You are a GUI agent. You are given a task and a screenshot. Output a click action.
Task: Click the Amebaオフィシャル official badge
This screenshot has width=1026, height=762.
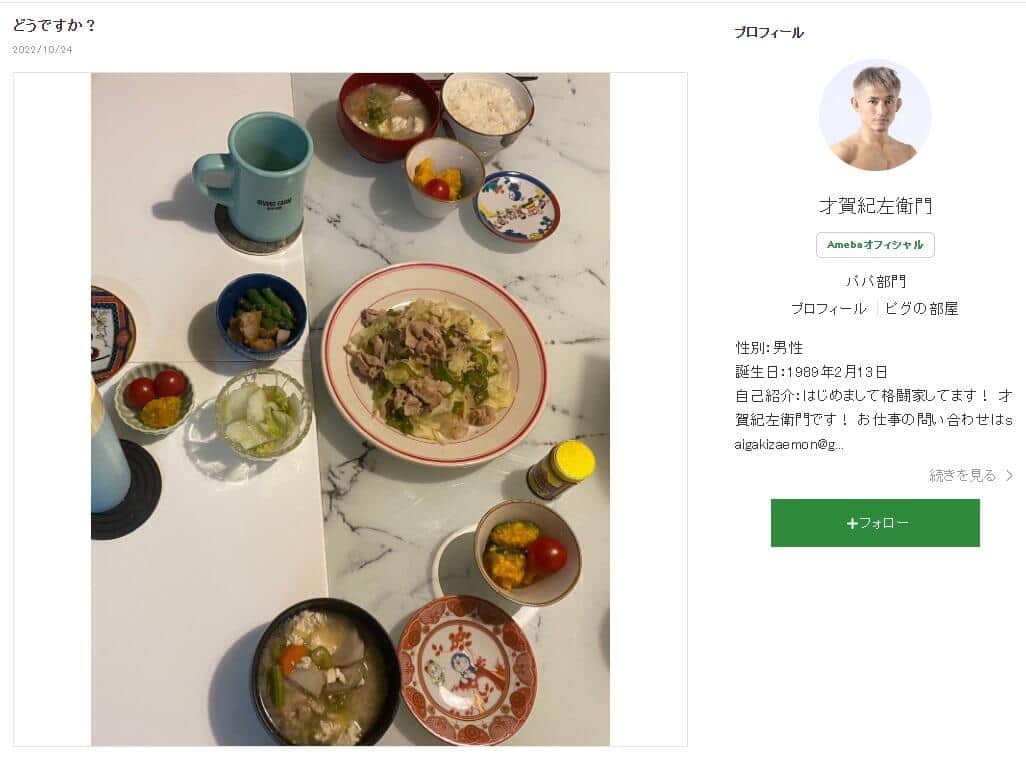tap(874, 245)
